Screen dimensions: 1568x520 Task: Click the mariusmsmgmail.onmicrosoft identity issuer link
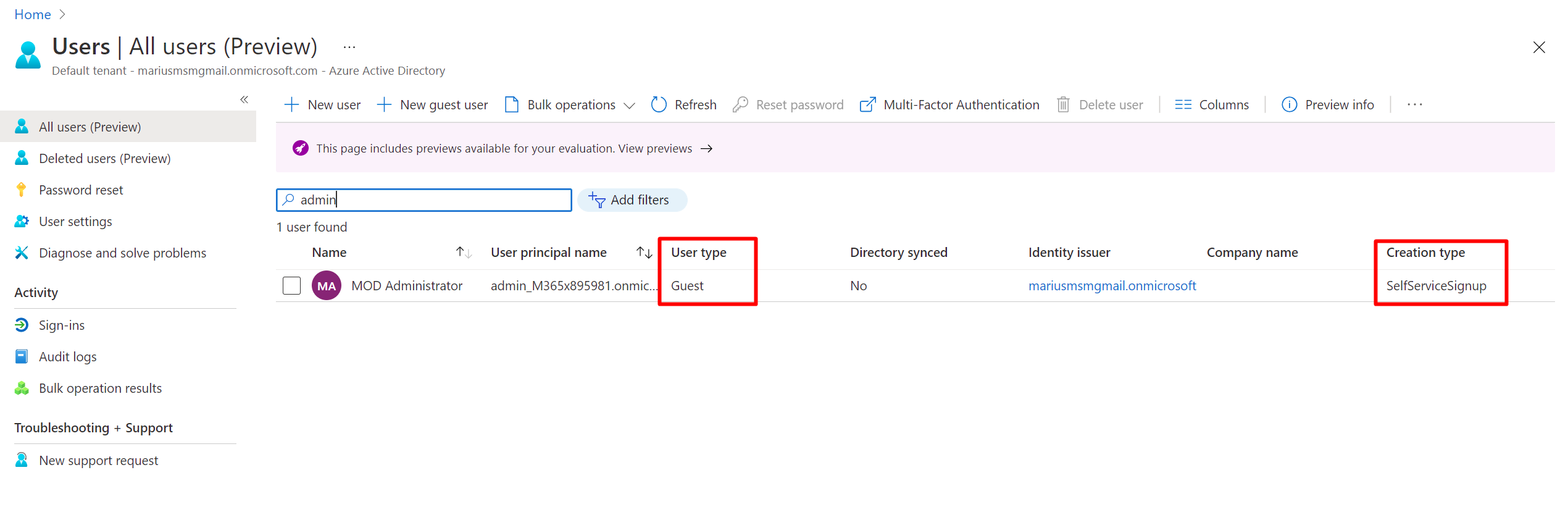coord(1112,286)
